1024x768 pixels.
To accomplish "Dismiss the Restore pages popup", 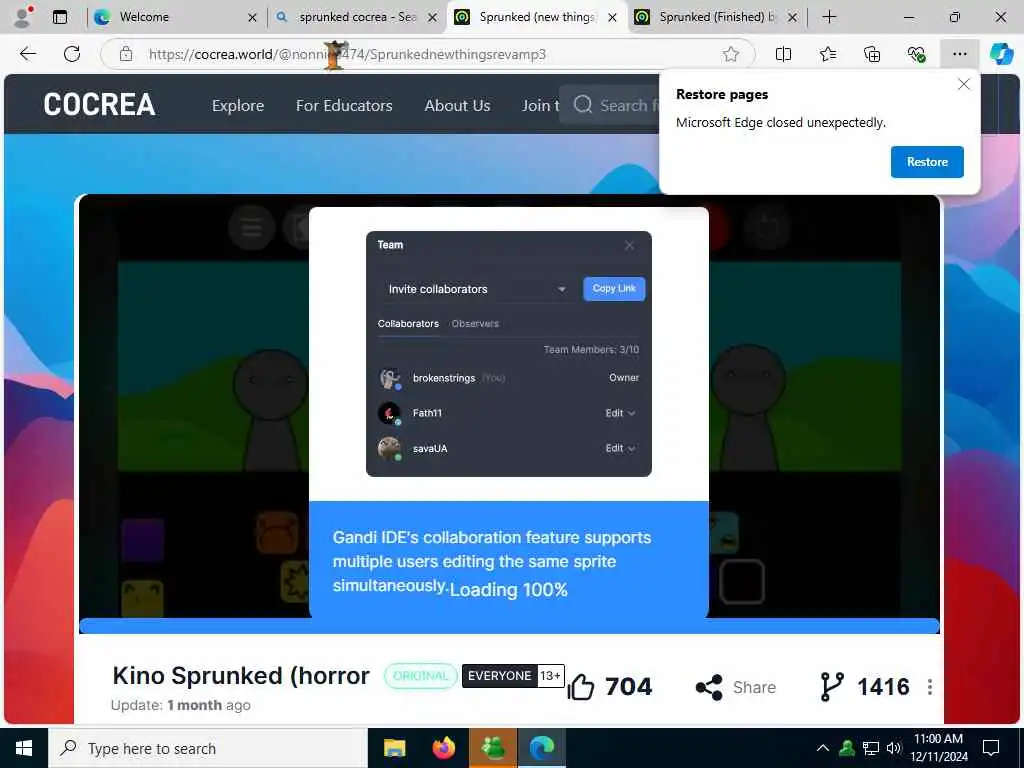I will pyautogui.click(x=963, y=84).
